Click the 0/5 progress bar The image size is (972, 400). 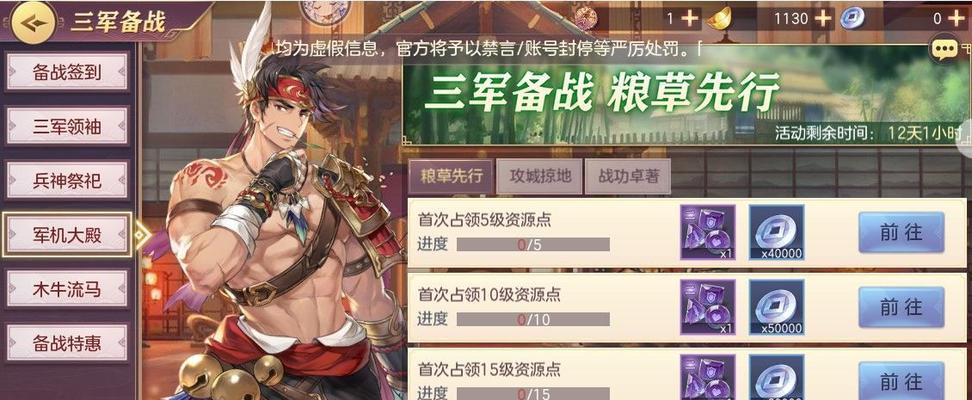(533, 244)
